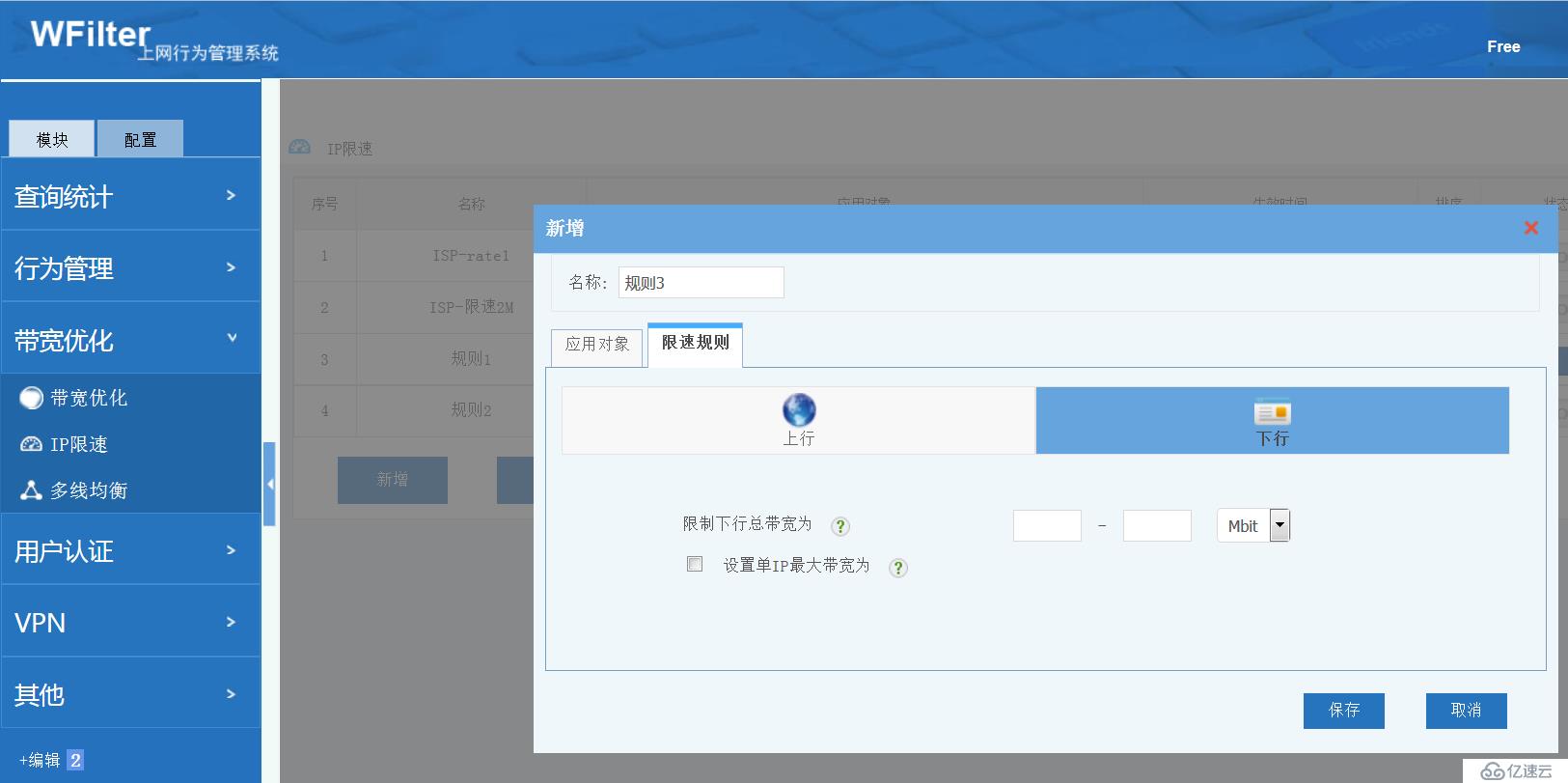Click the IP限速 page header icon
1568x783 pixels.
[x=300, y=147]
